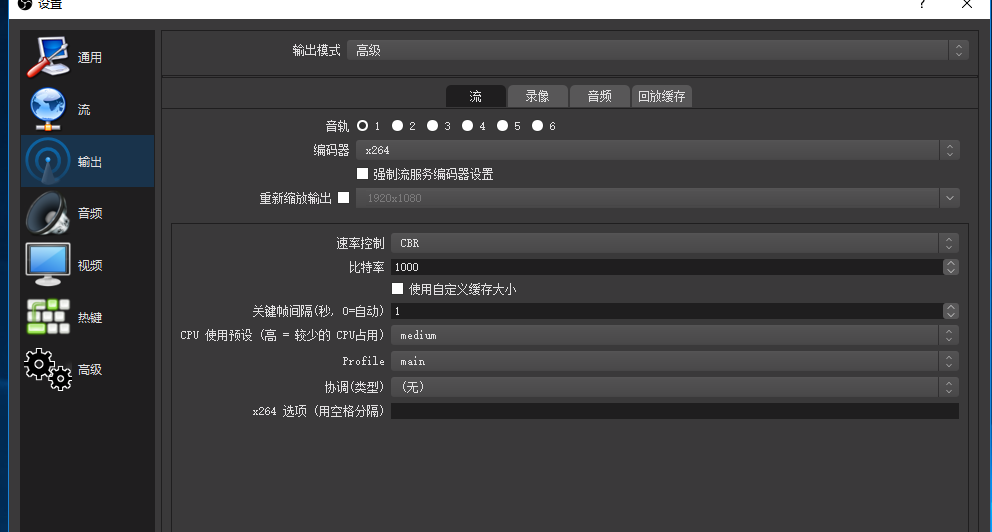Open the 视频 monitor icon
This screenshot has width=992, height=532.
[48, 265]
